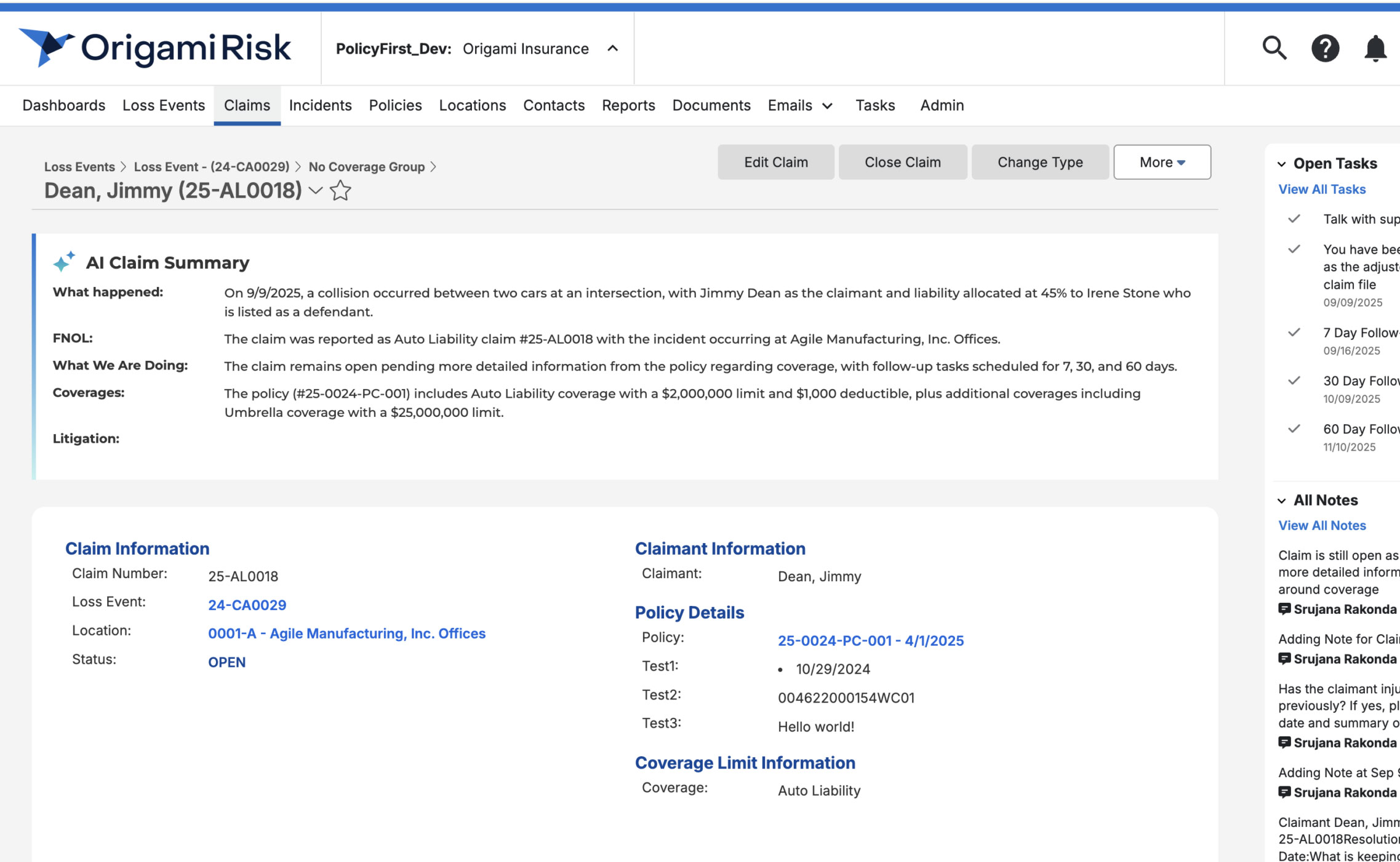Open the More actions dropdown
This screenshot has height=862, width=1400.
[1162, 162]
